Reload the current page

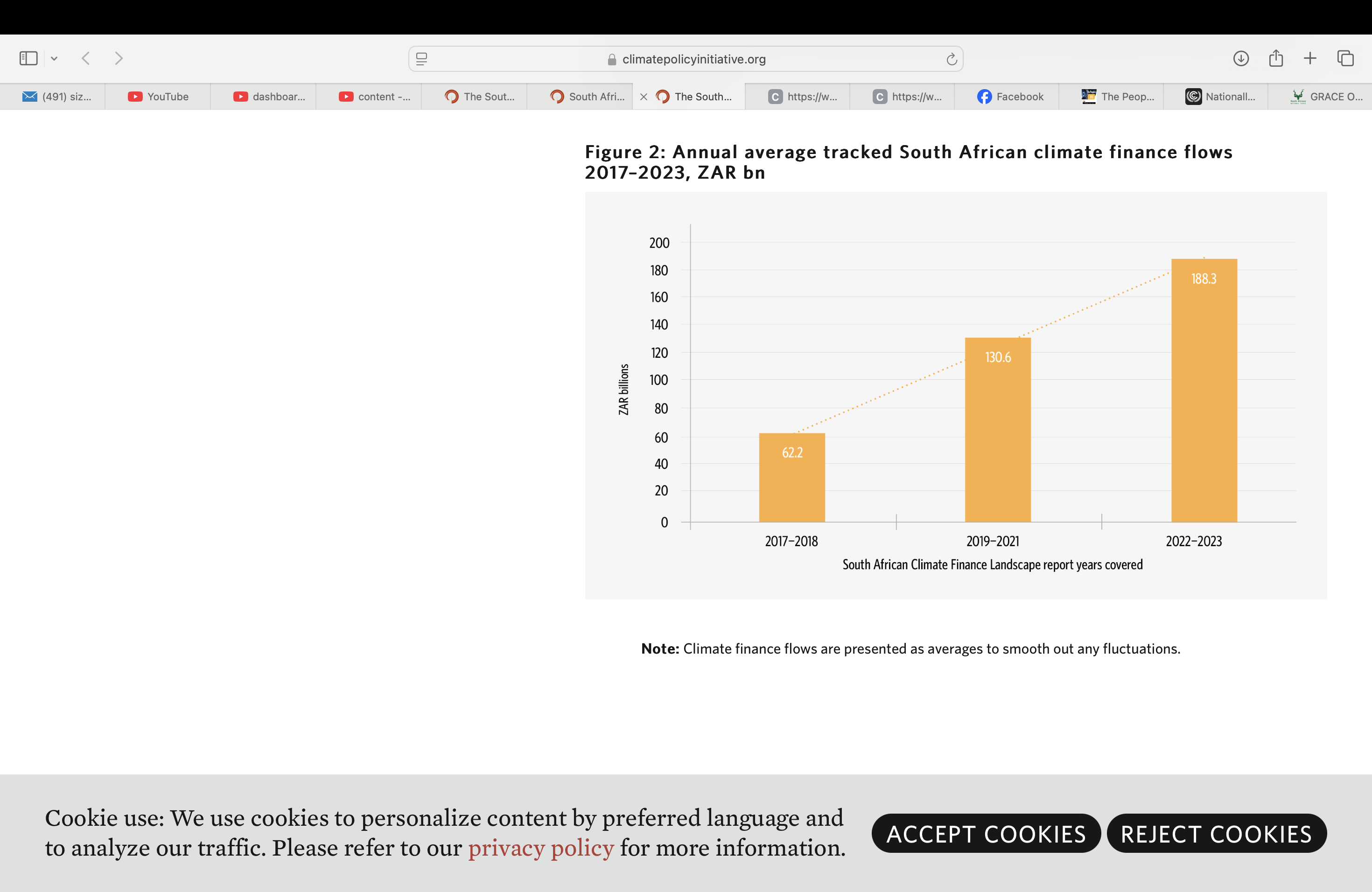(x=951, y=59)
